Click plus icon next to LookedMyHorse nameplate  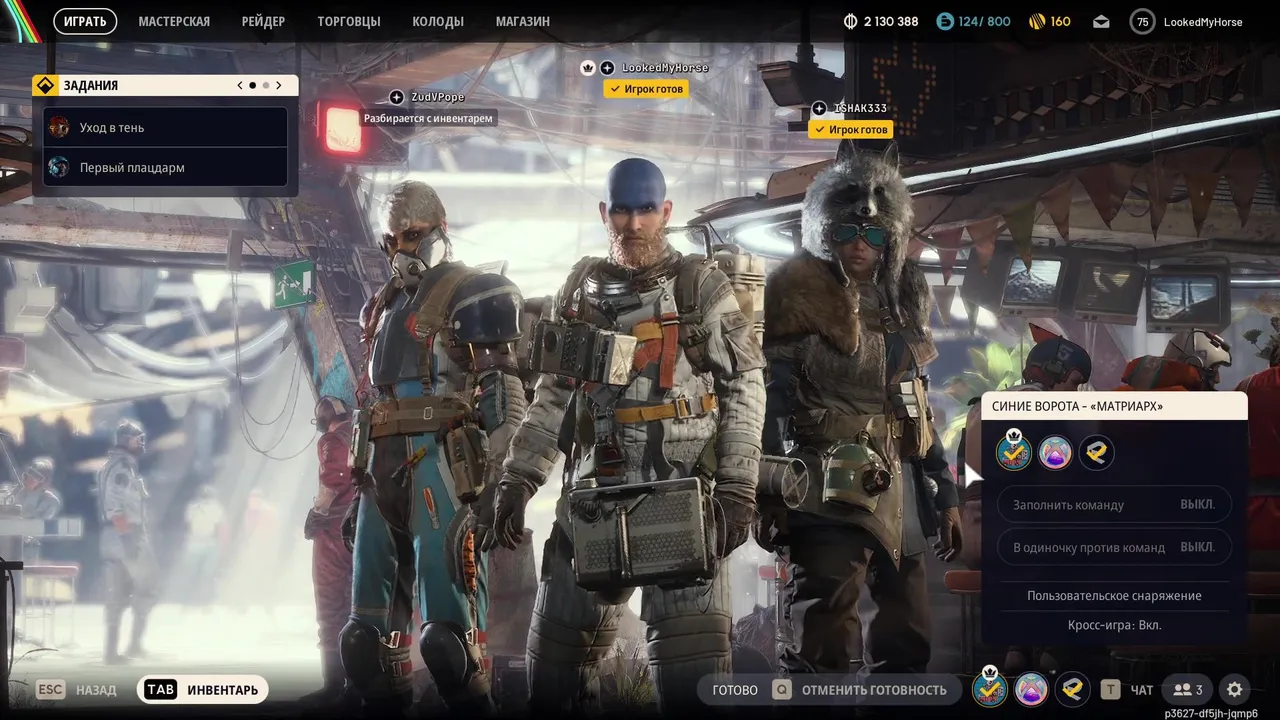click(607, 68)
